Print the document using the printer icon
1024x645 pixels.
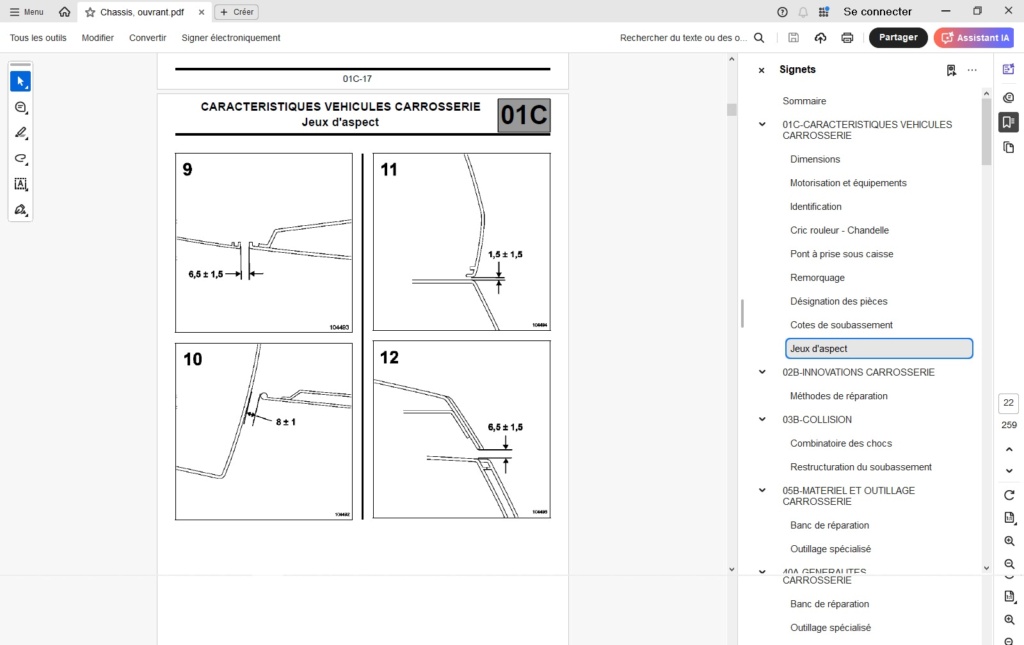[x=847, y=38]
